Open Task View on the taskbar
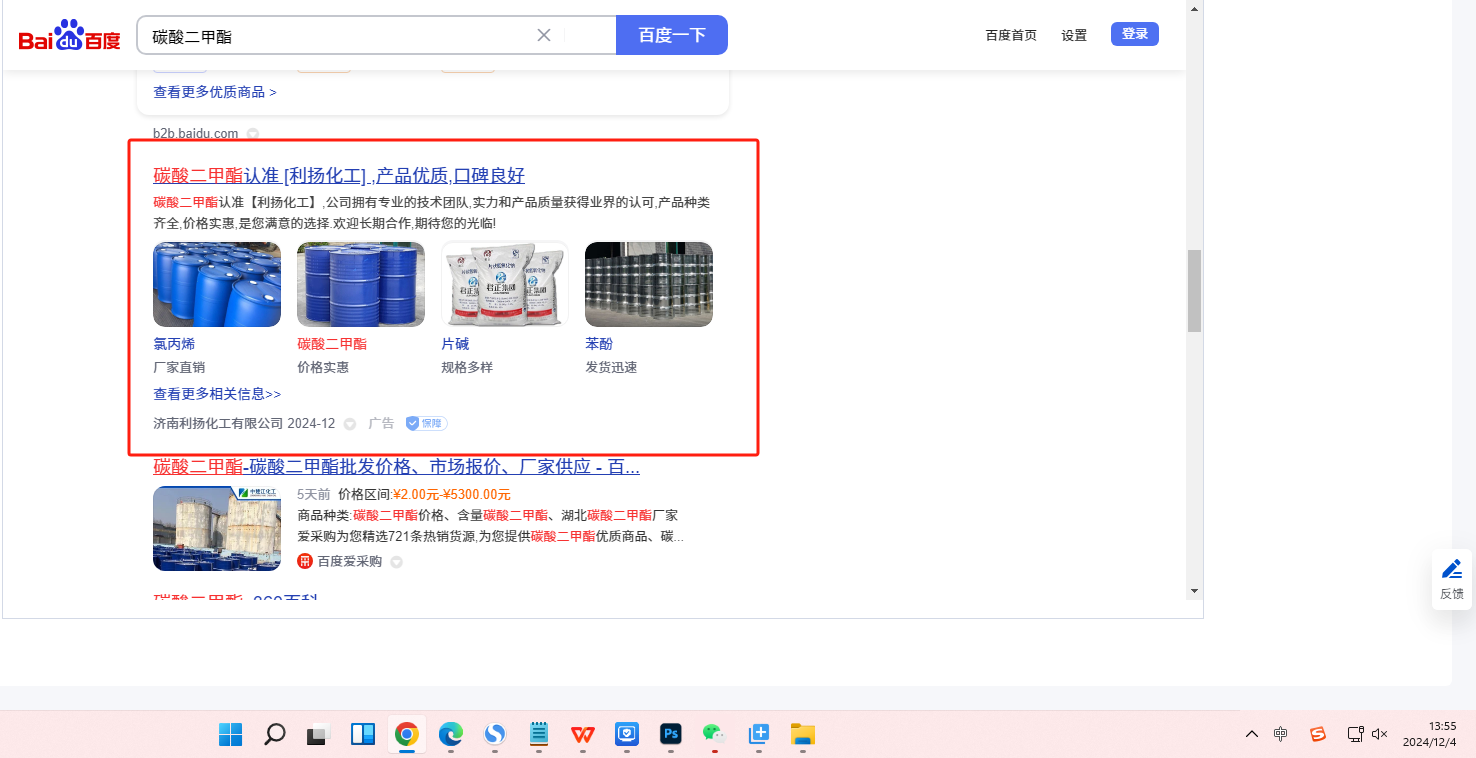This screenshot has width=1476, height=758. 318,734
